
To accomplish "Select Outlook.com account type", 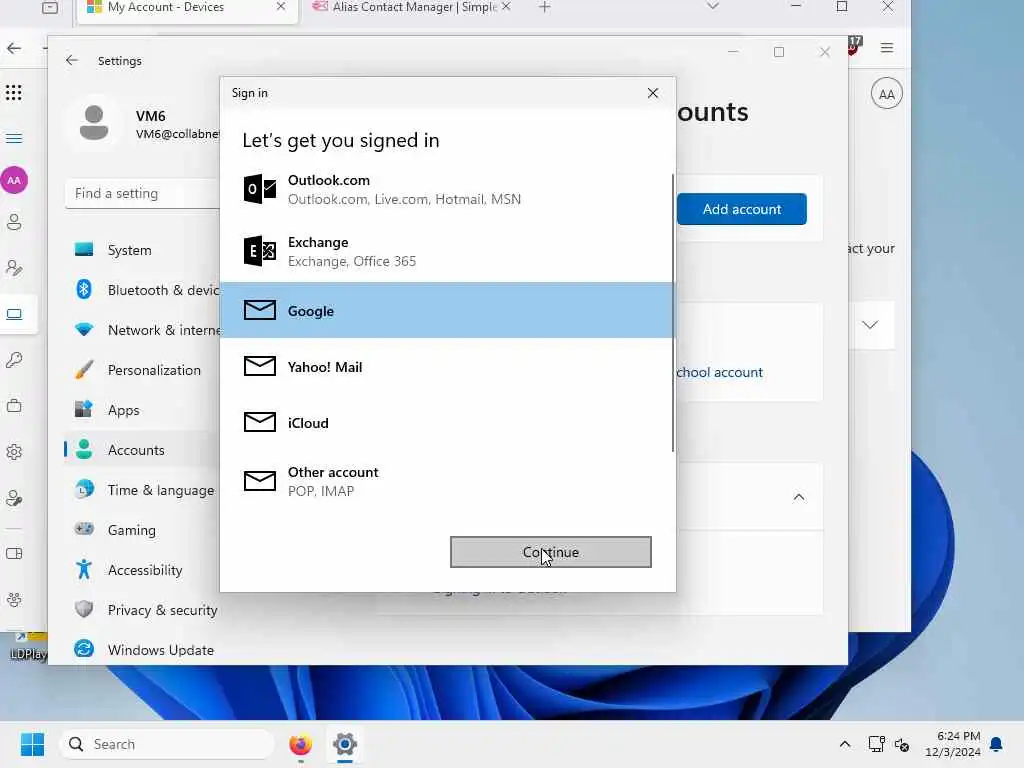I will 447,189.
